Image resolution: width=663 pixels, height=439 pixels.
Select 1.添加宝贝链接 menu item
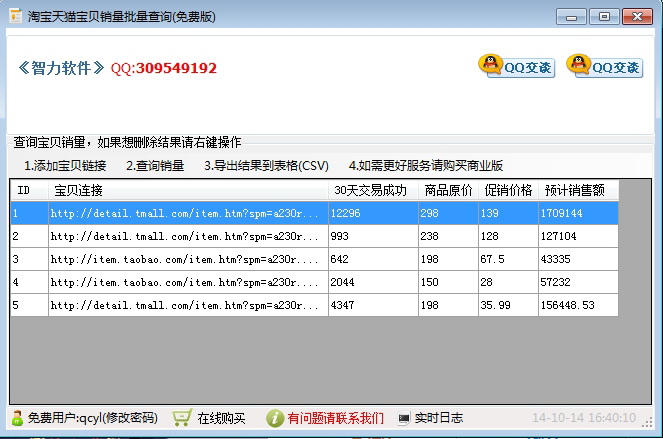click(x=65, y=165)
